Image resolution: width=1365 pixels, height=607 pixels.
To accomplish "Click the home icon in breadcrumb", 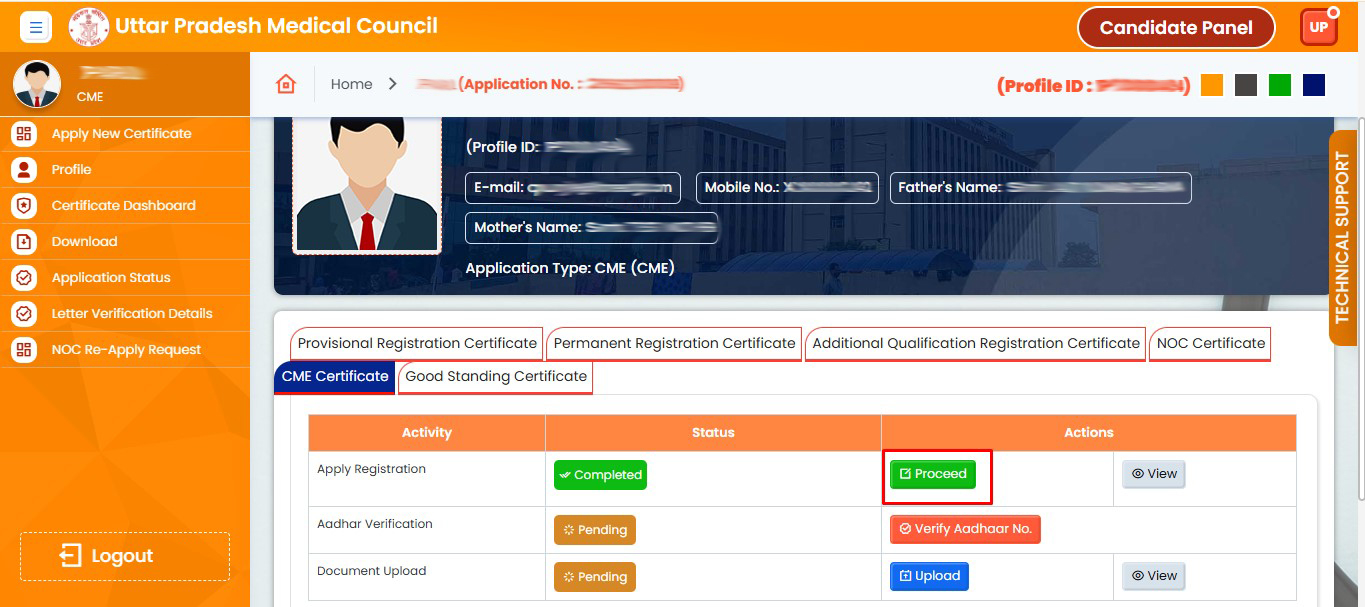I will pyautogui.click(x=286, y=84).
